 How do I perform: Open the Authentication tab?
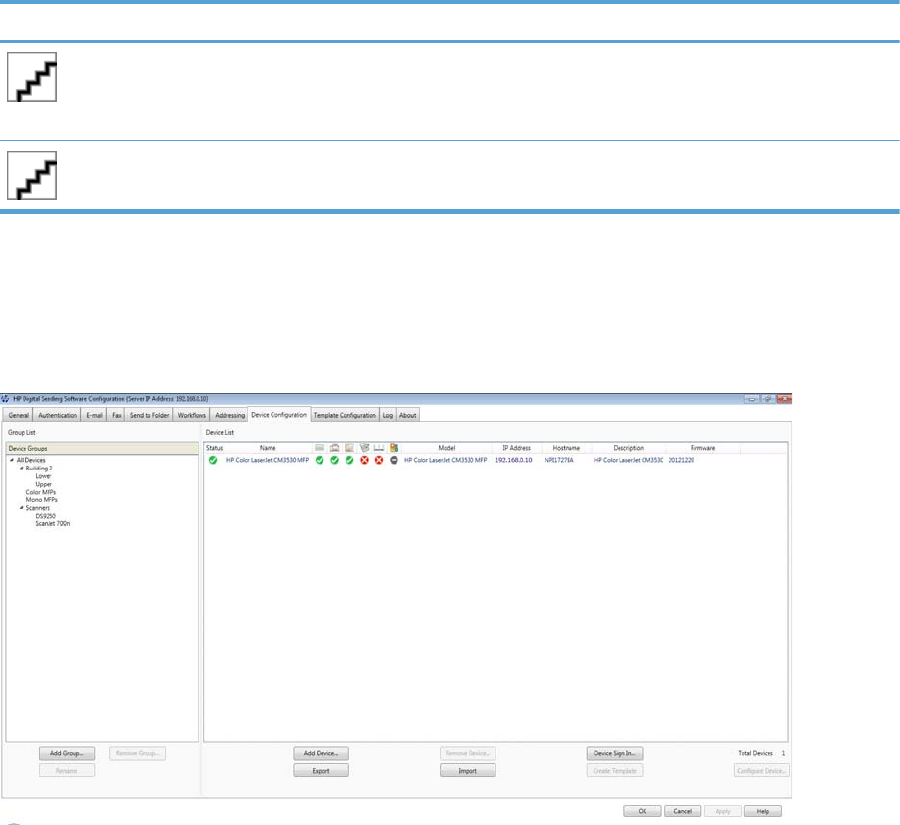pos(57,415)
